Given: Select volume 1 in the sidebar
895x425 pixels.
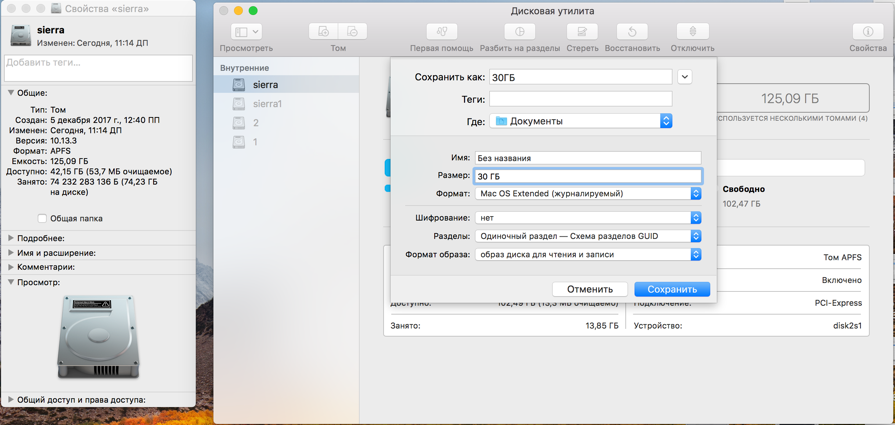Looking at the screenshot, I should coord(286,141).
